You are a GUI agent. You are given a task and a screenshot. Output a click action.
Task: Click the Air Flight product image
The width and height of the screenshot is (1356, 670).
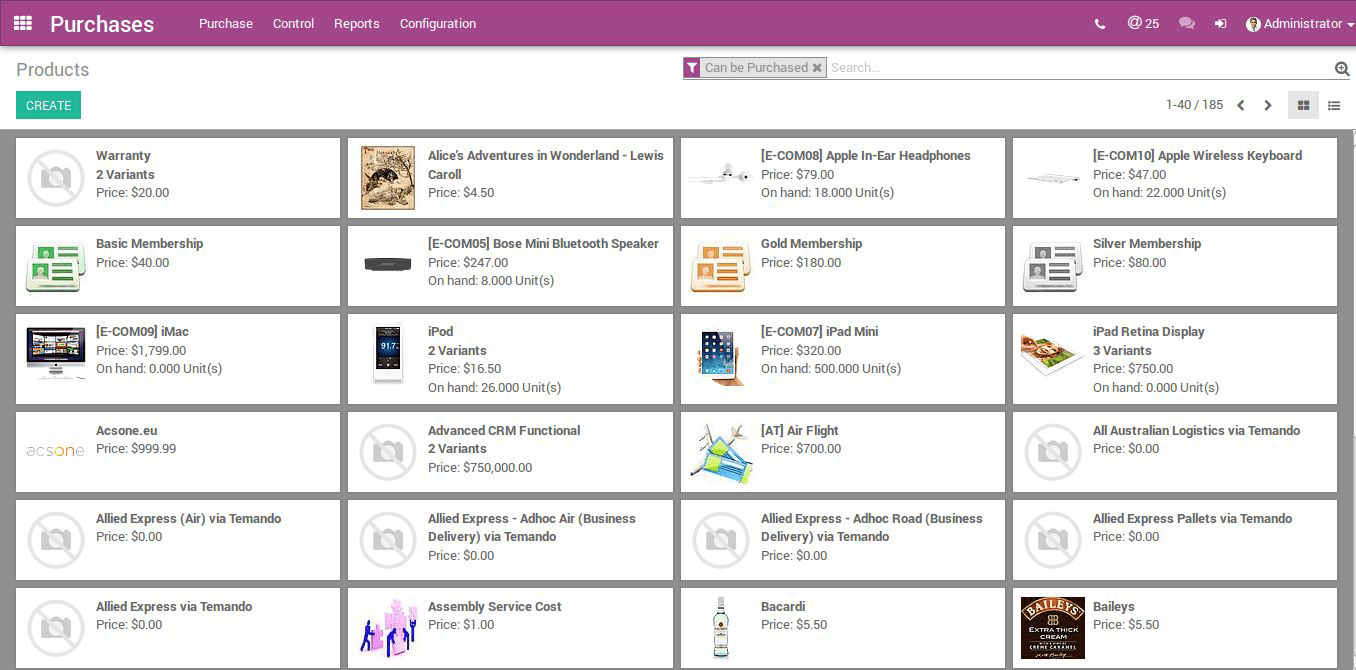click(720, 453)
